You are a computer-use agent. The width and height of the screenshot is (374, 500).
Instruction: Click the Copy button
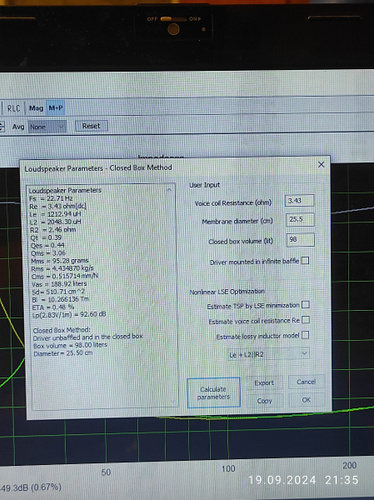pyautogui.click(x=265, y=401)
